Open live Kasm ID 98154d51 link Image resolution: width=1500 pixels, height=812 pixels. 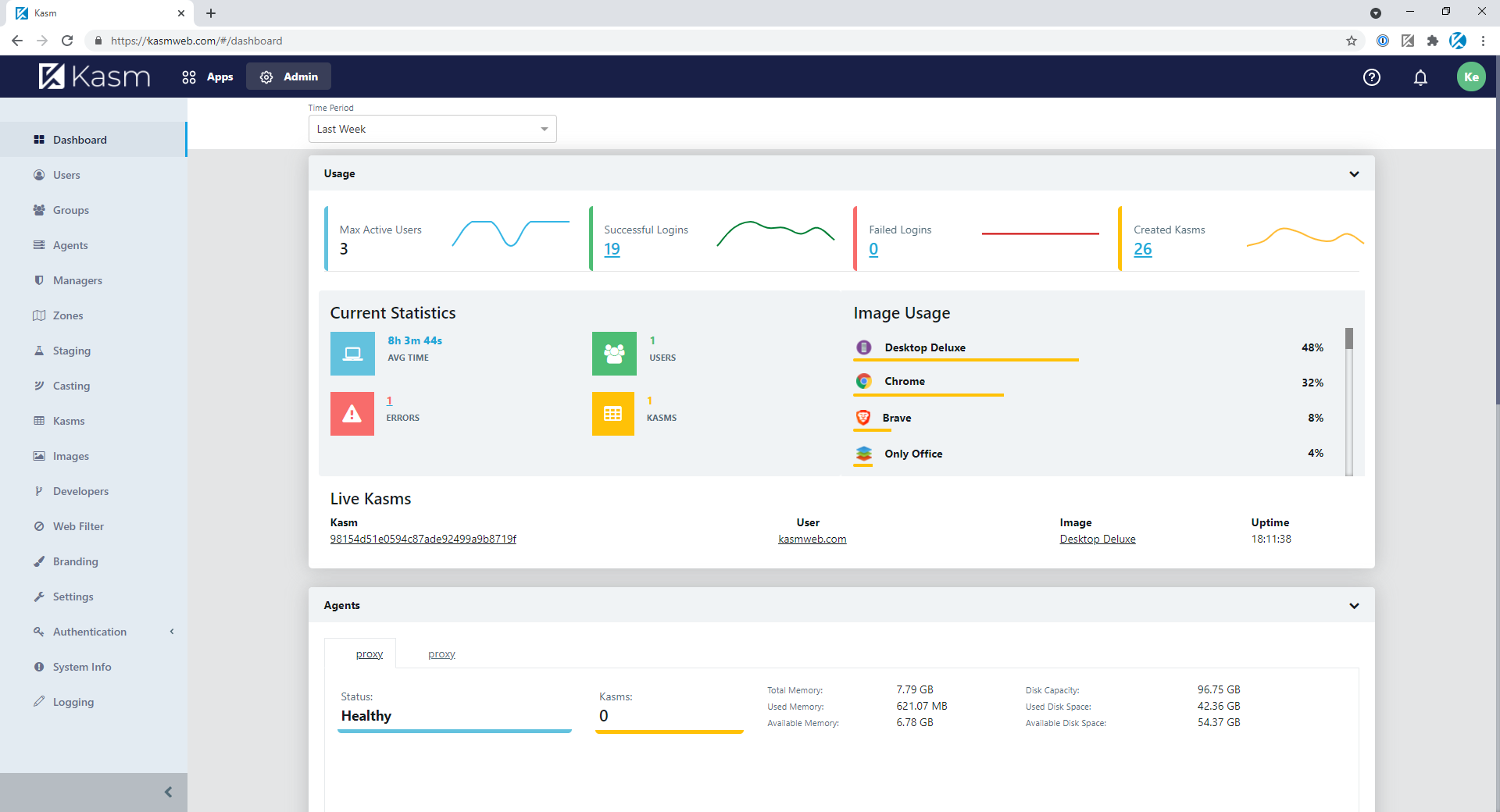[423, 539]
